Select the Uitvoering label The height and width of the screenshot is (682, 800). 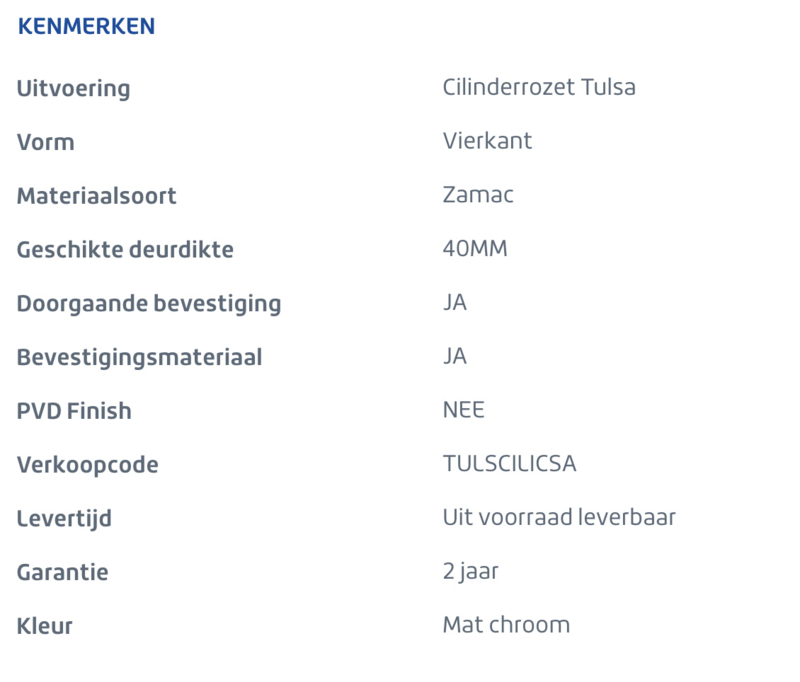tap(73, 89)
